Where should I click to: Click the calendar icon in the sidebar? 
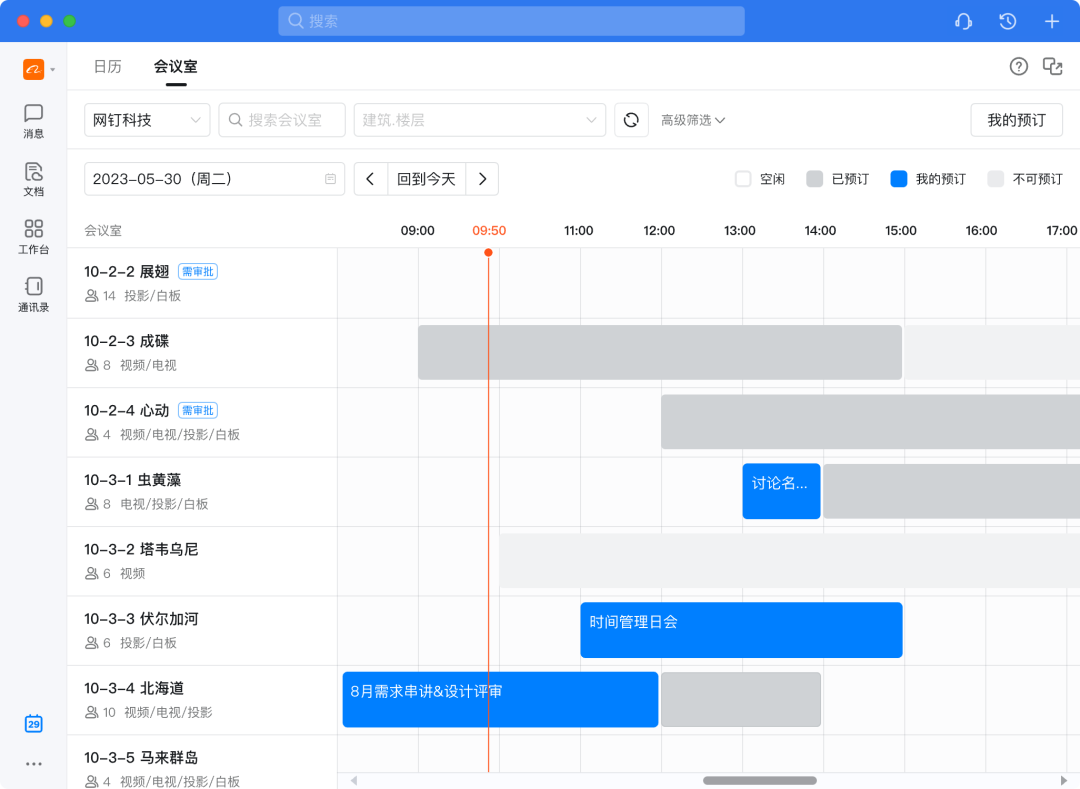33,724
